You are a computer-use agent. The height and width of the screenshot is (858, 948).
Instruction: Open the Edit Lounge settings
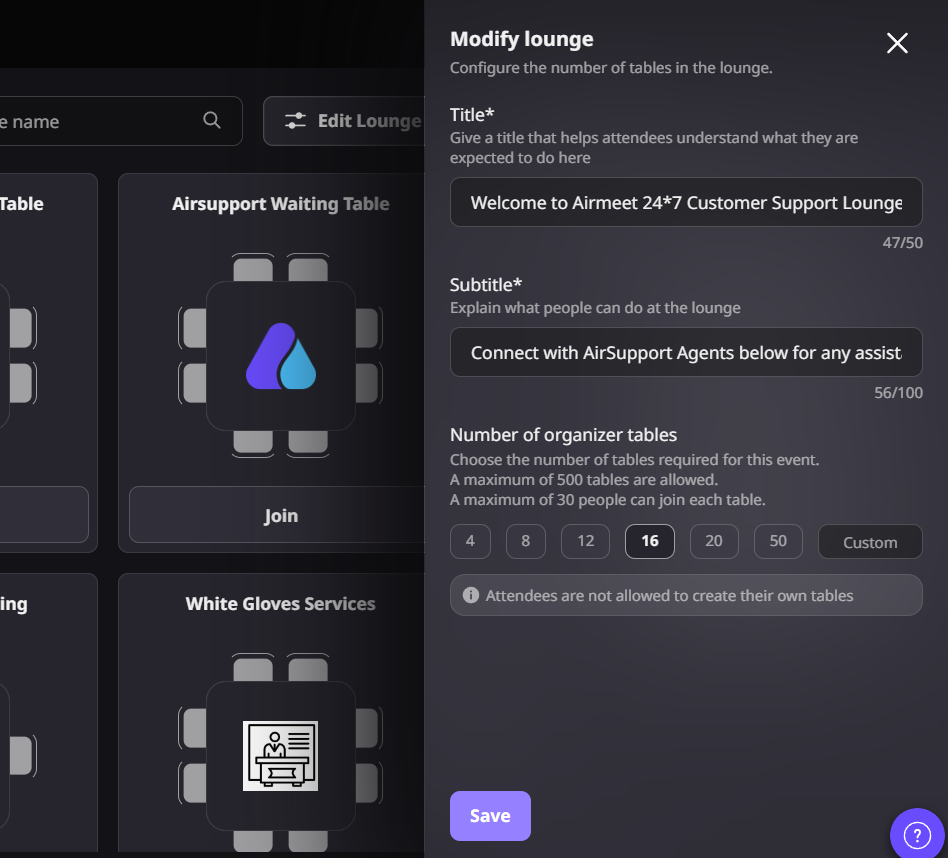click(x=344, y=121)
